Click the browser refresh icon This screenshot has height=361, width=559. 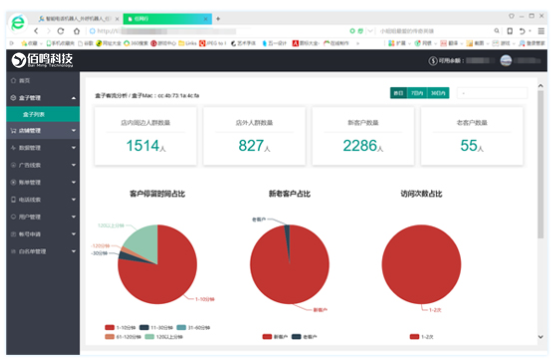pyautogui.click(x=61, y=31)
